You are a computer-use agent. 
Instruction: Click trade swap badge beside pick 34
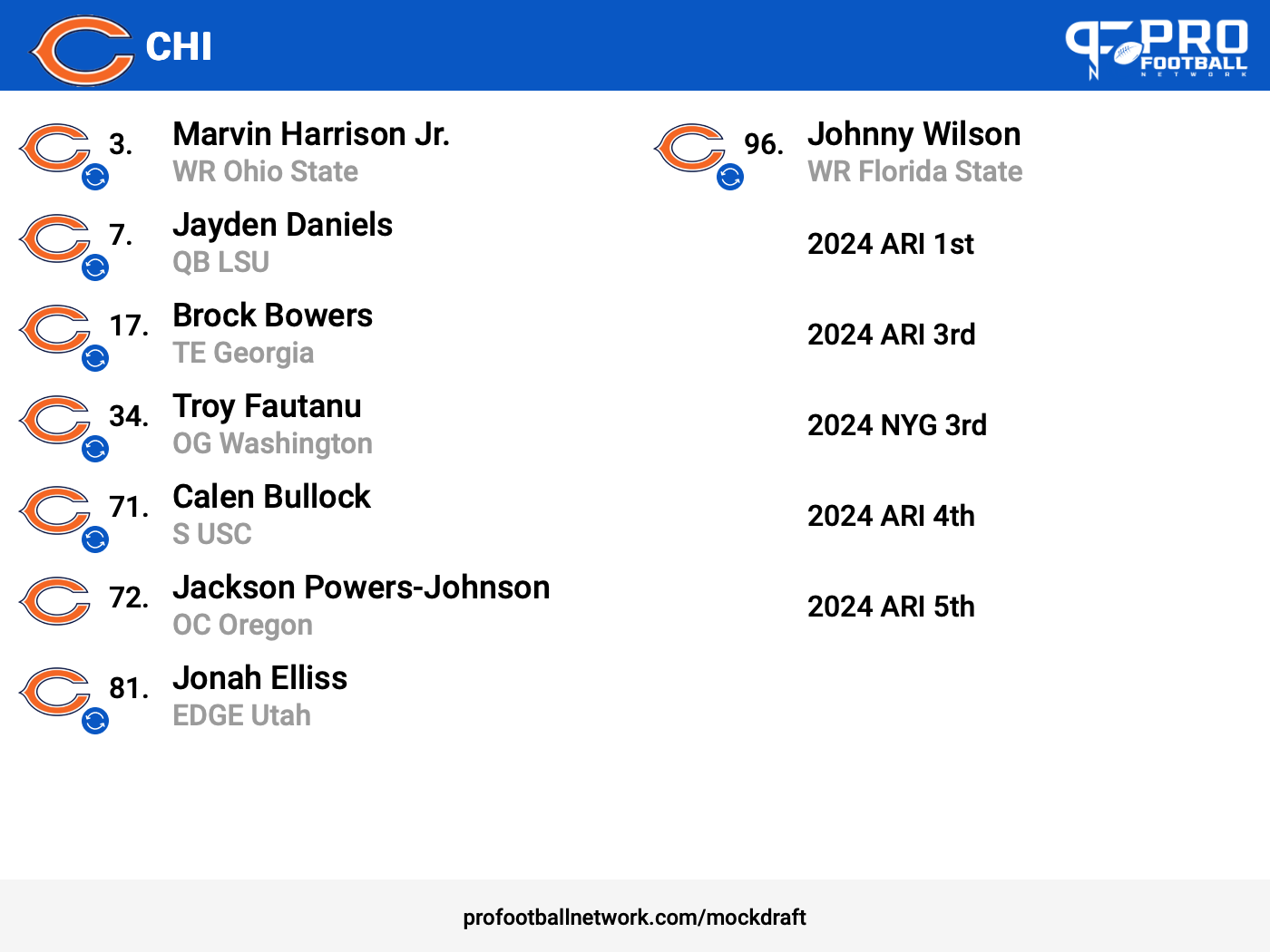95,449
